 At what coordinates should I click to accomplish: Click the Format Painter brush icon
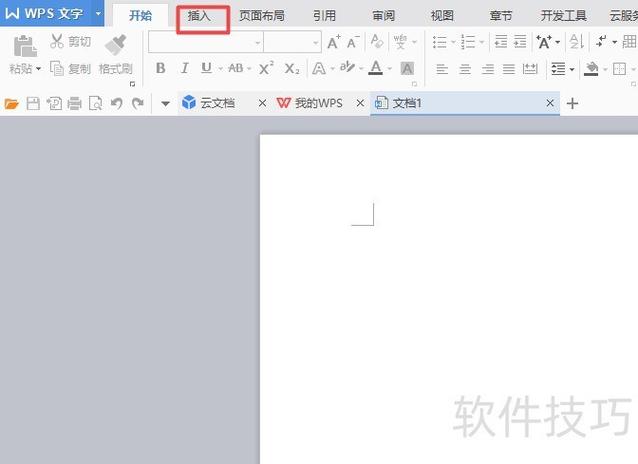coord(115,44)
